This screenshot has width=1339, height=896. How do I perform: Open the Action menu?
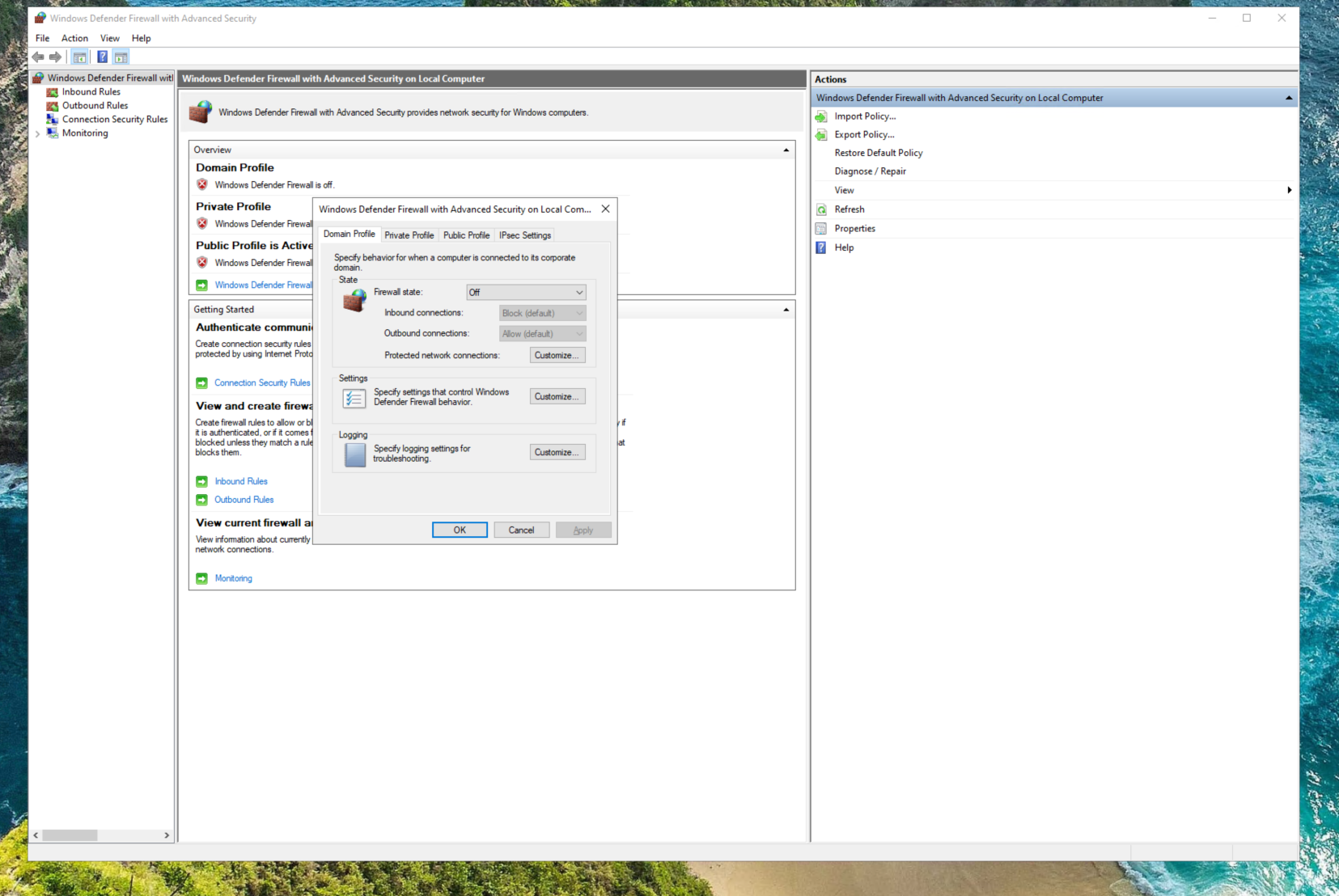pyautogui.click(x=74, y=39)
